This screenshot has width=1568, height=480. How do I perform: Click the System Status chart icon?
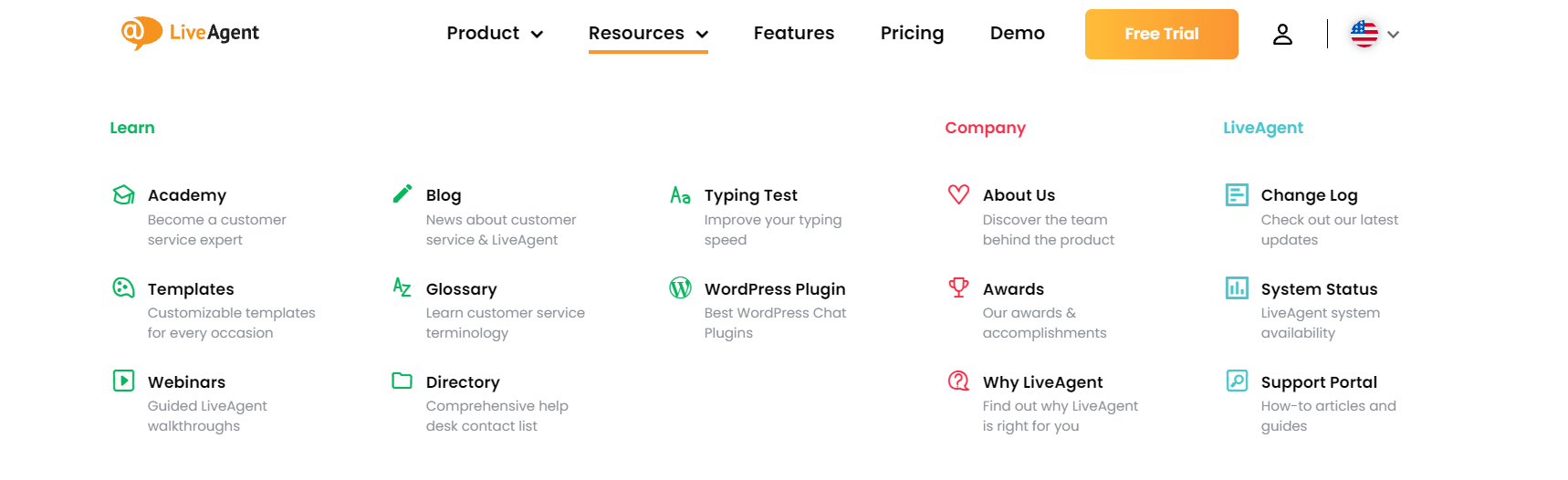1237,288
